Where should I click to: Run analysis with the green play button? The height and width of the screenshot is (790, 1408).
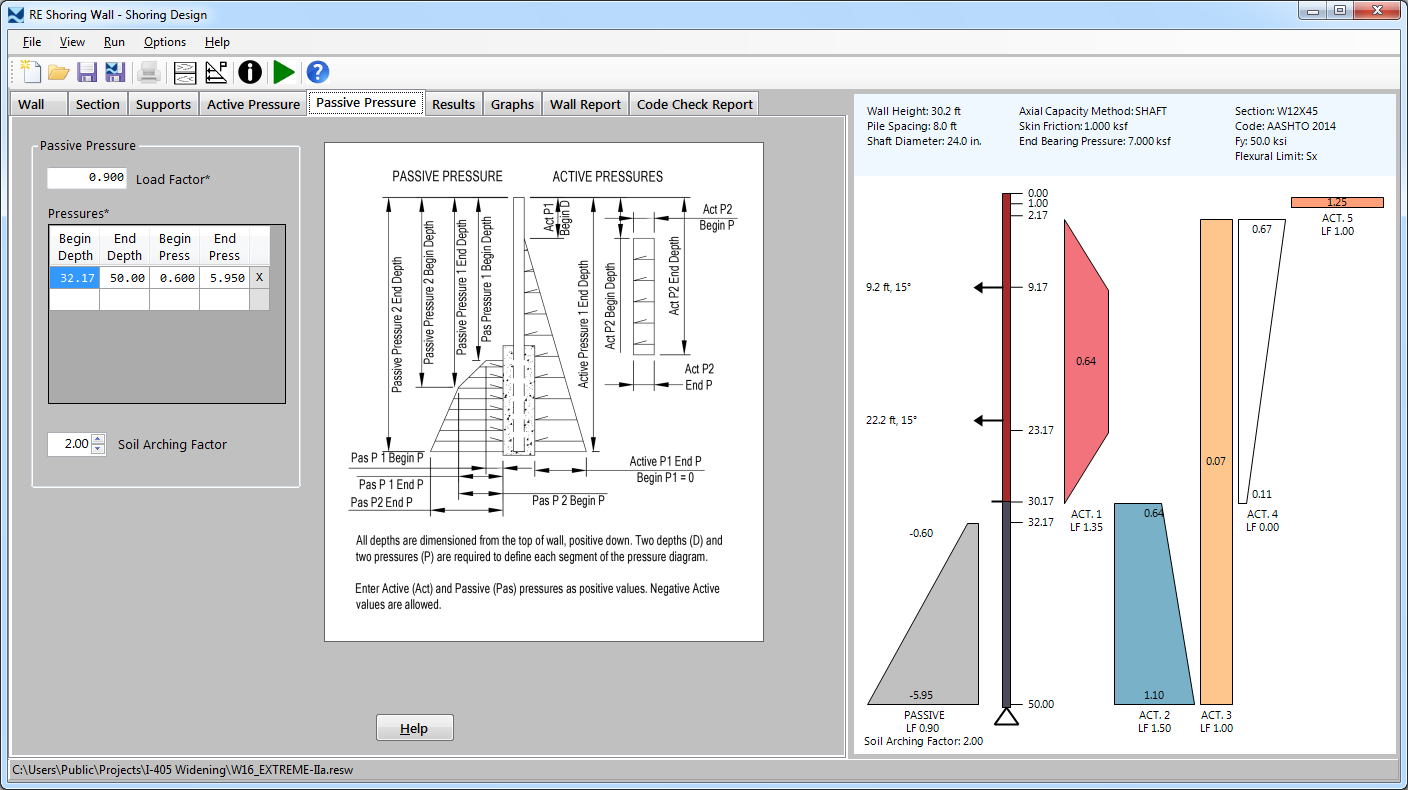pyautogui.click(x=284, y=72)
